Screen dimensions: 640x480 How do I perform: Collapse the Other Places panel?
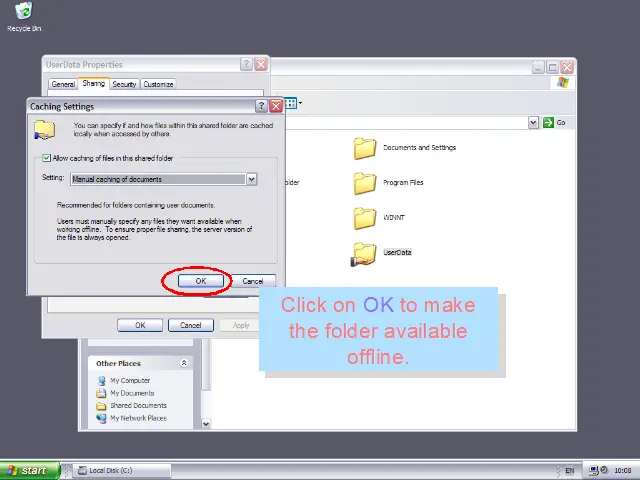(184, 363)
